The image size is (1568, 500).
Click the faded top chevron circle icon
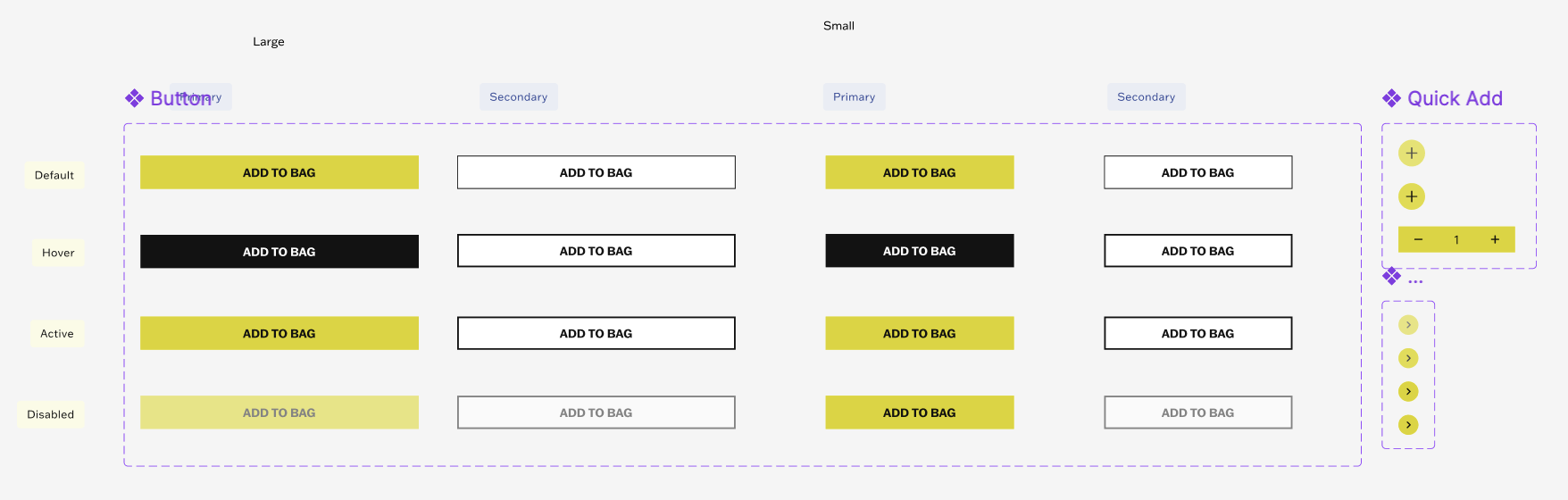(x=1408, y=325)
